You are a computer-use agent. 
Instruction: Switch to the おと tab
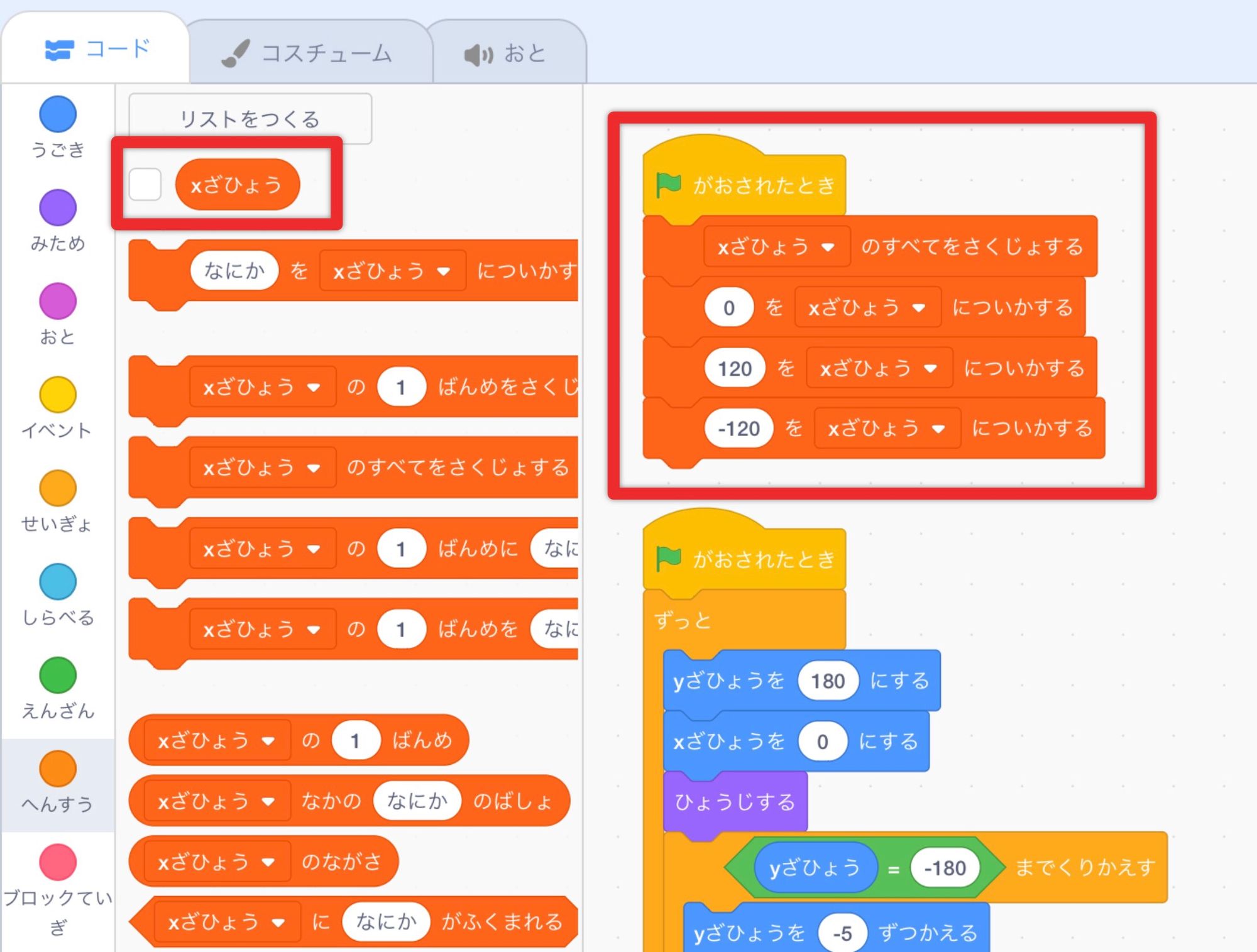[x=508, y=53]
